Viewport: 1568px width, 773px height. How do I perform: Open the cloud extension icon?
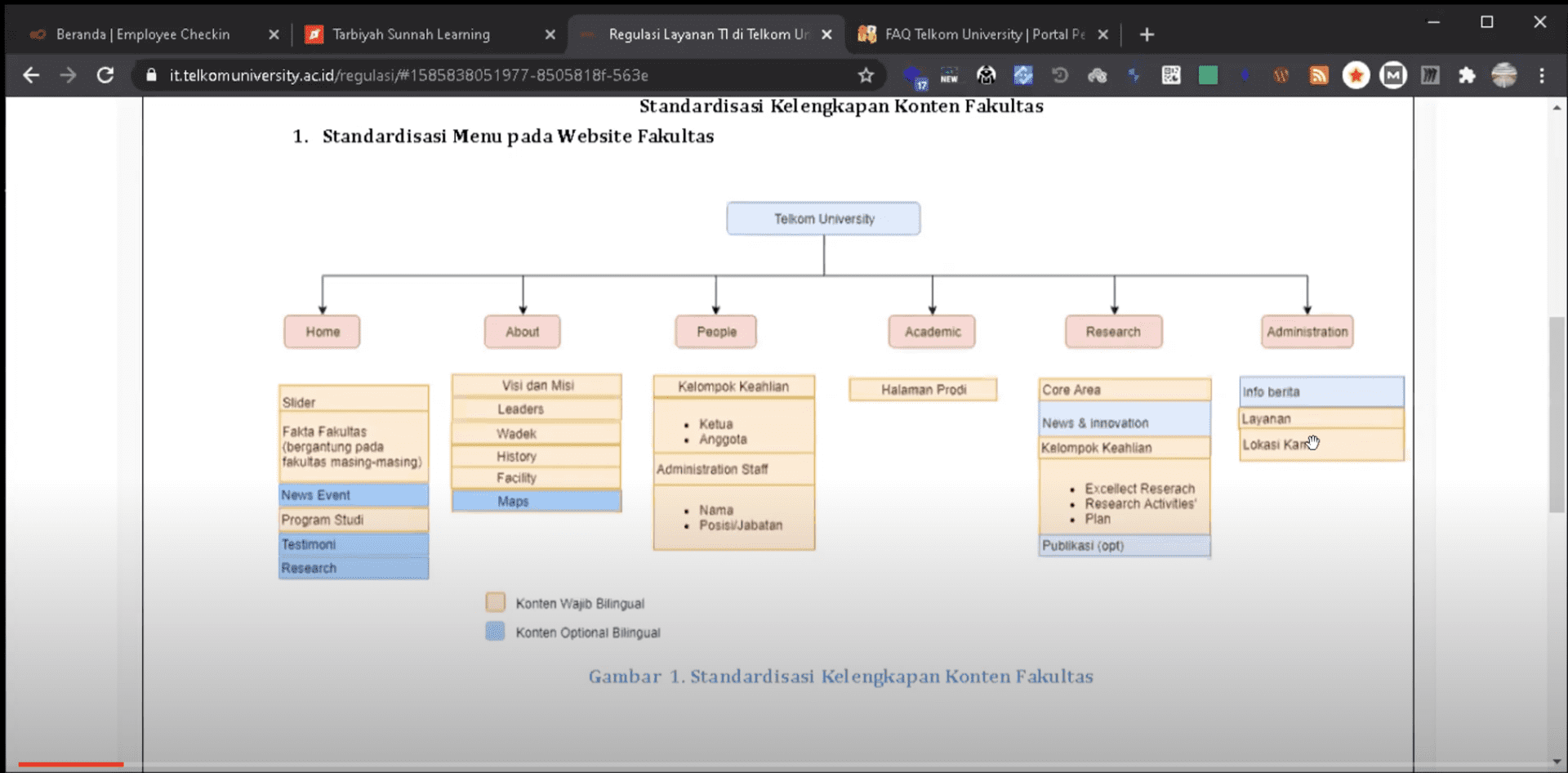point(1097,75)
